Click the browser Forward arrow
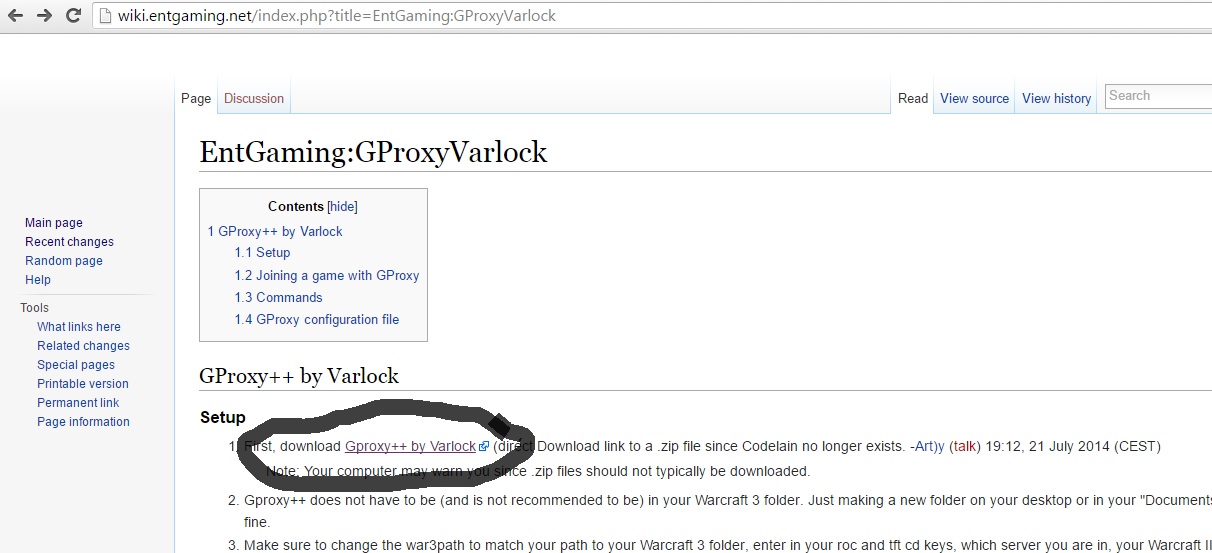Image resolution: width=1212 pixels, height=553 pixels. [x=44, y=16]
